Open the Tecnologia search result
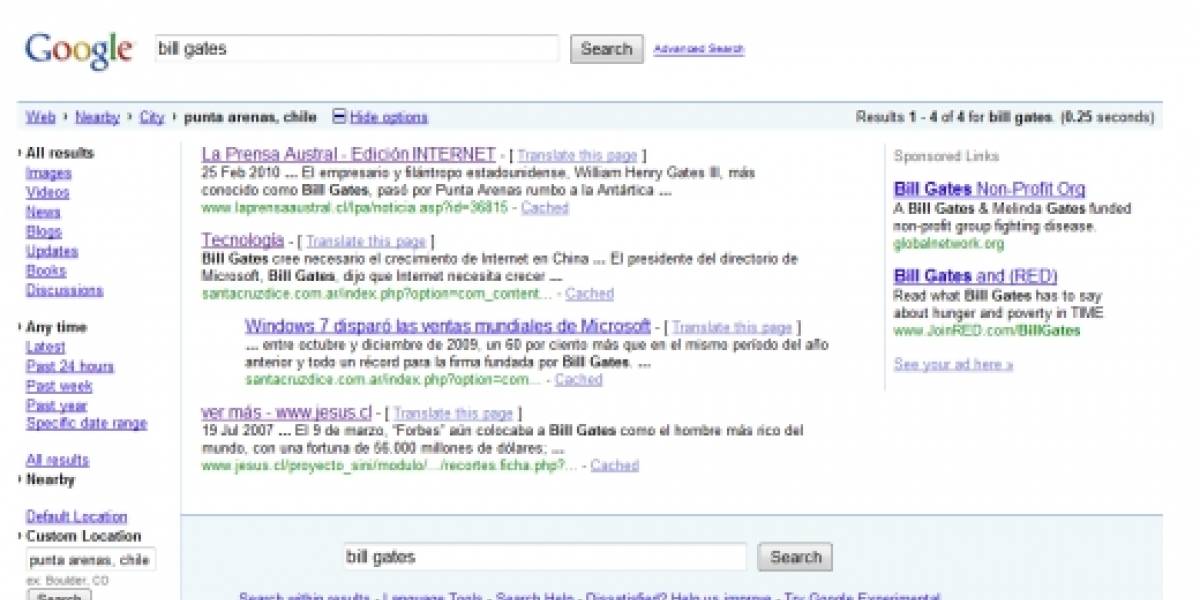Image resolution: width=1200 pixels, height=600 pixels. click(243, 240)
